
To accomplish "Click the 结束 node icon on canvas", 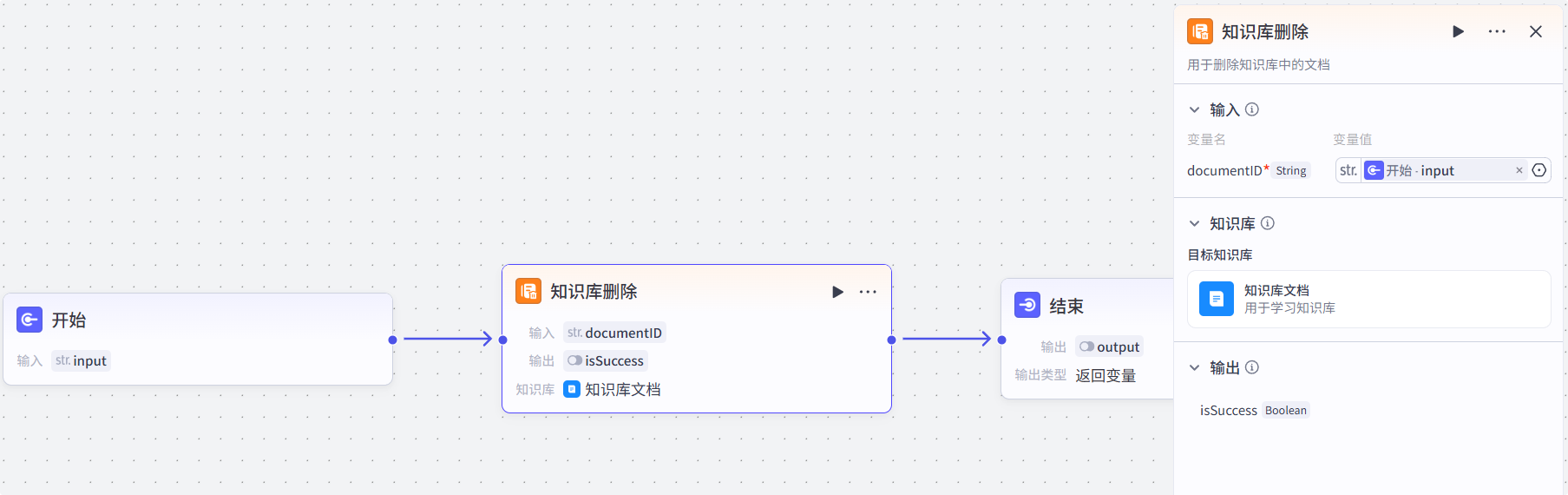I will click(x=1027, y=305).
